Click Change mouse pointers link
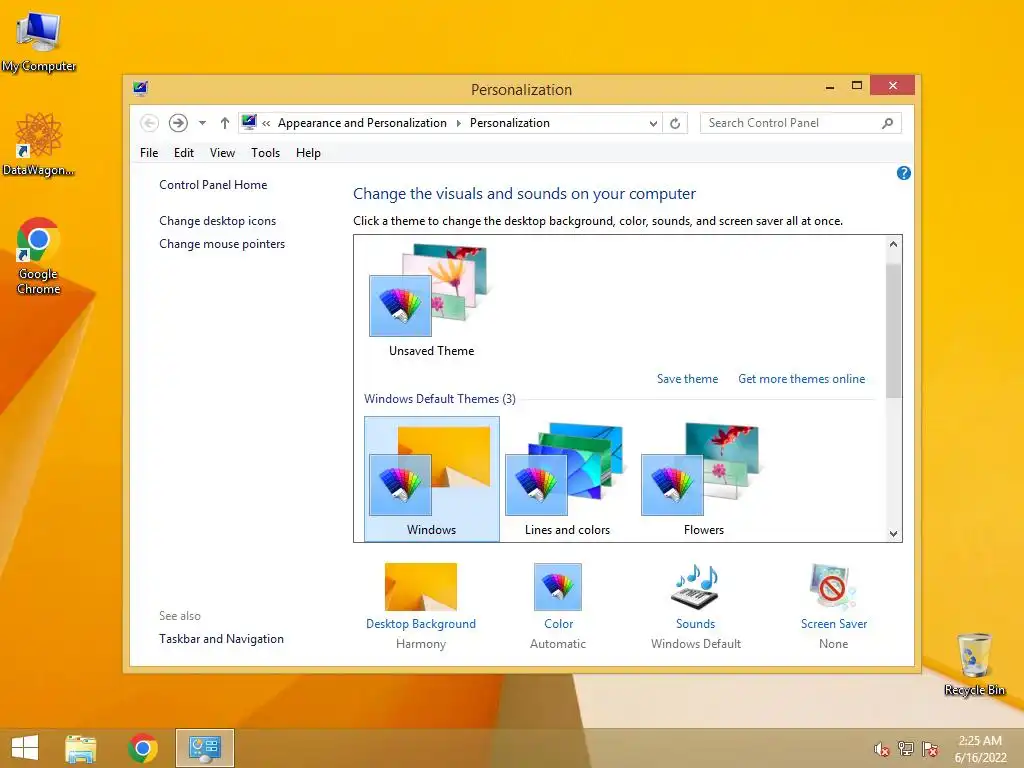 point(222,244)
